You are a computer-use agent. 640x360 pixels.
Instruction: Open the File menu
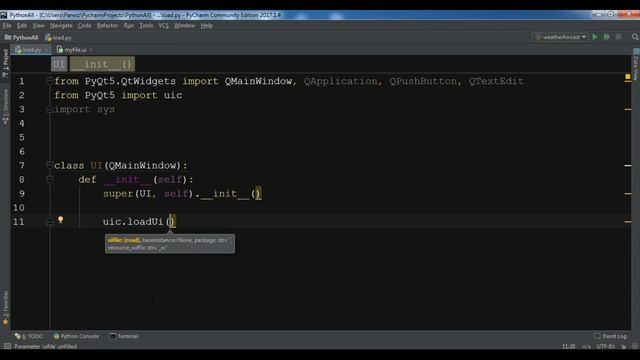[7, 25]
